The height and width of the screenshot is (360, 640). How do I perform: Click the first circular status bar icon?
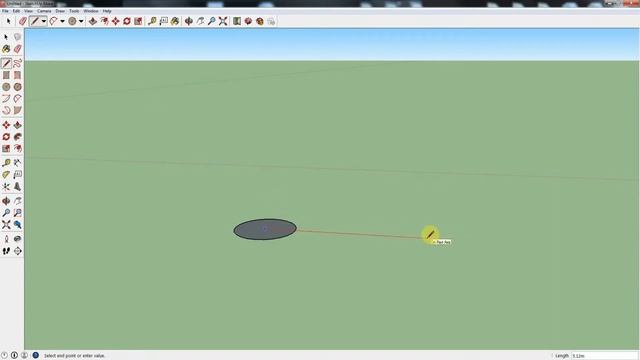click(4, 356)
